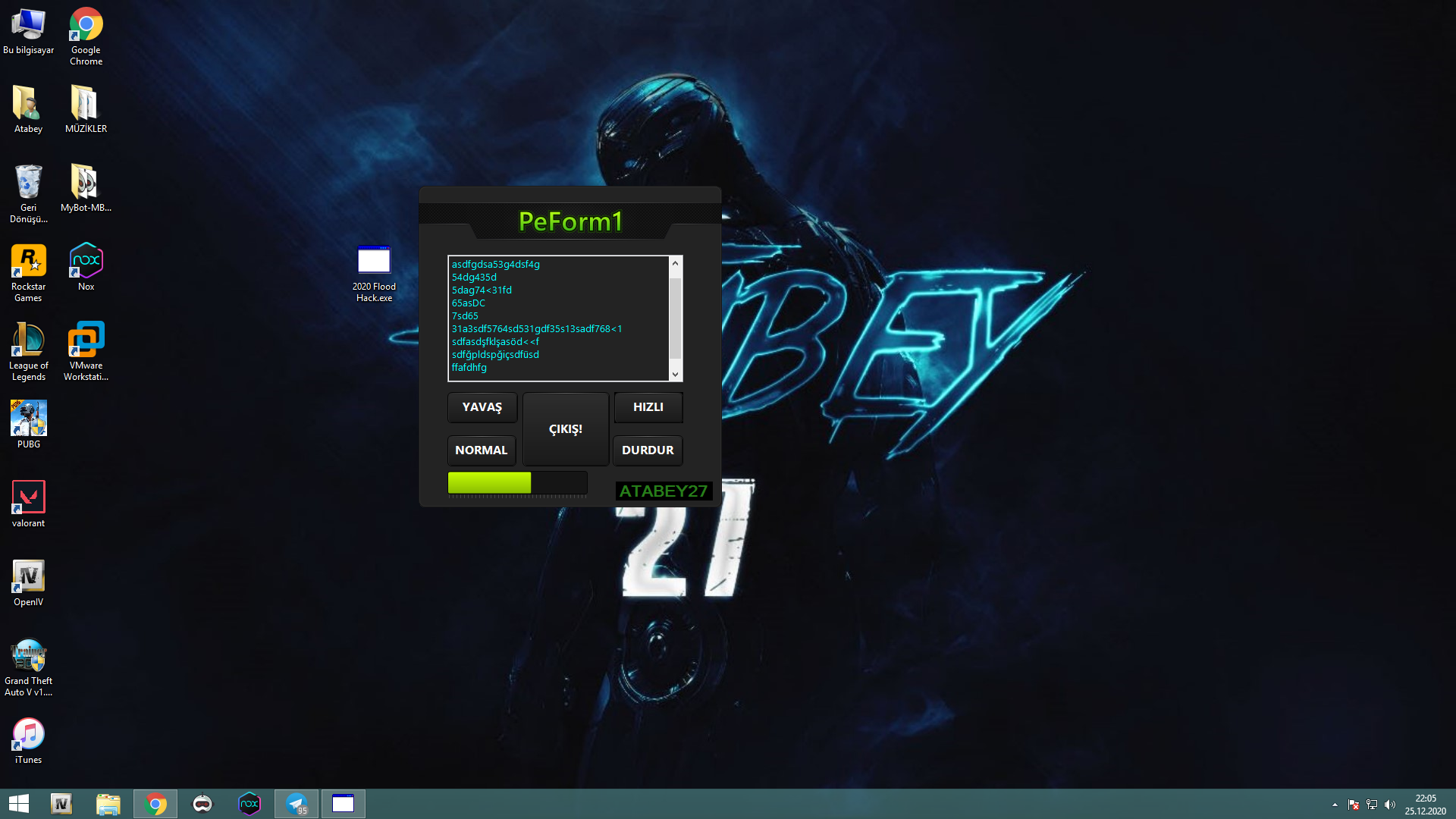
Task: Open the Atabey folder
Action: point(28,110)
